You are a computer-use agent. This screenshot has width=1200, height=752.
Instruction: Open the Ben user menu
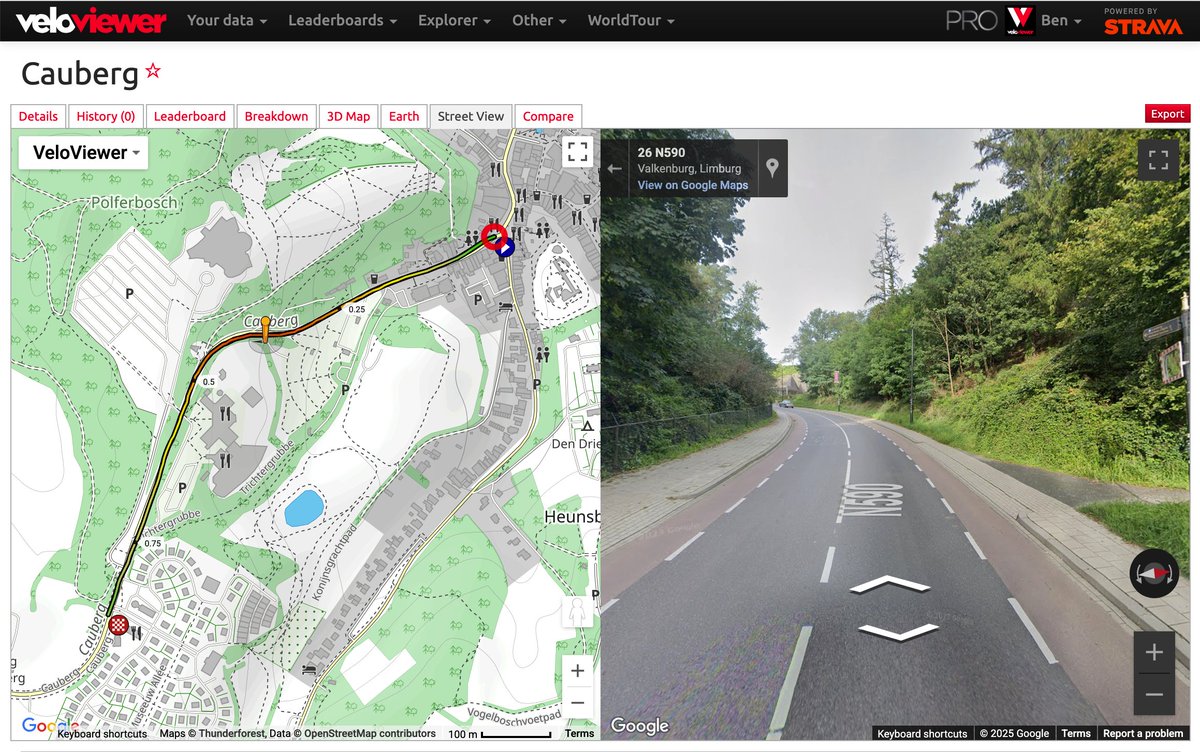tap(1061, 20)
